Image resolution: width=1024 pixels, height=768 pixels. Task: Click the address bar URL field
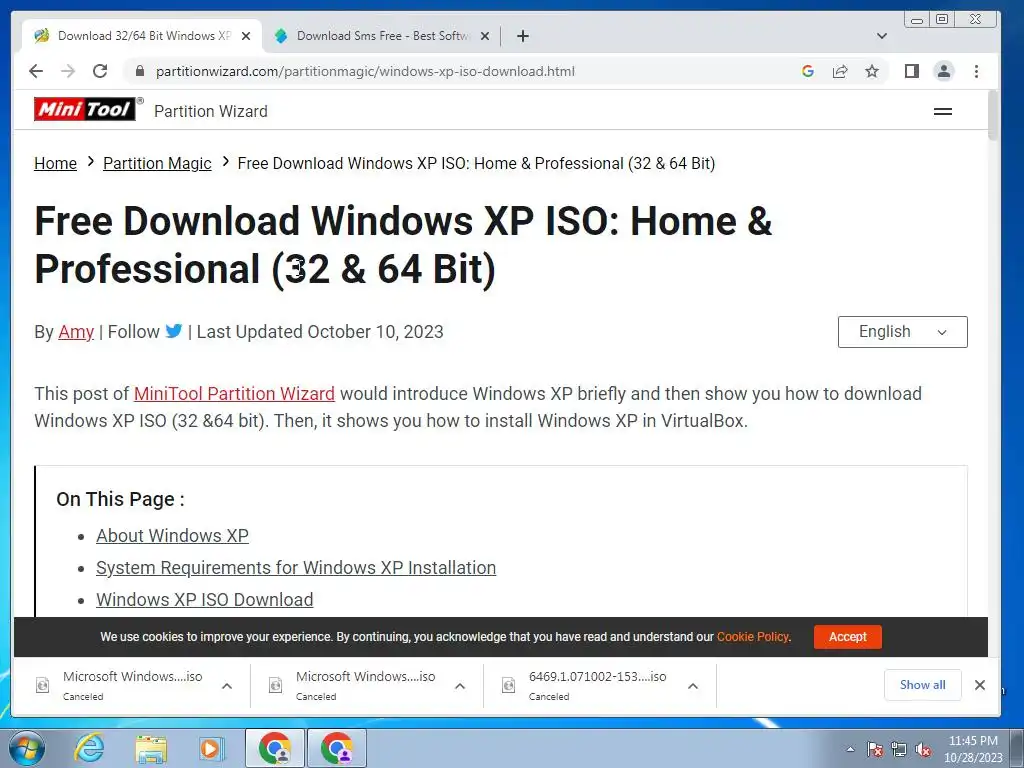pos(457,71)
